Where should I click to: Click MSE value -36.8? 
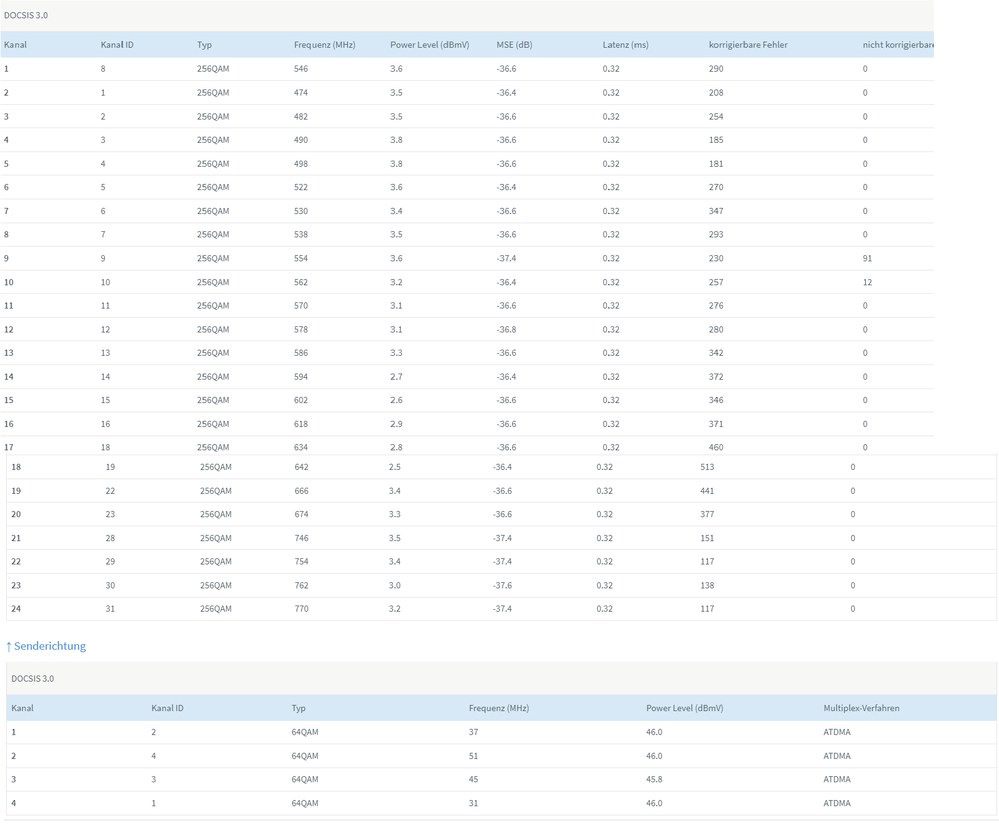pos(507,329)
